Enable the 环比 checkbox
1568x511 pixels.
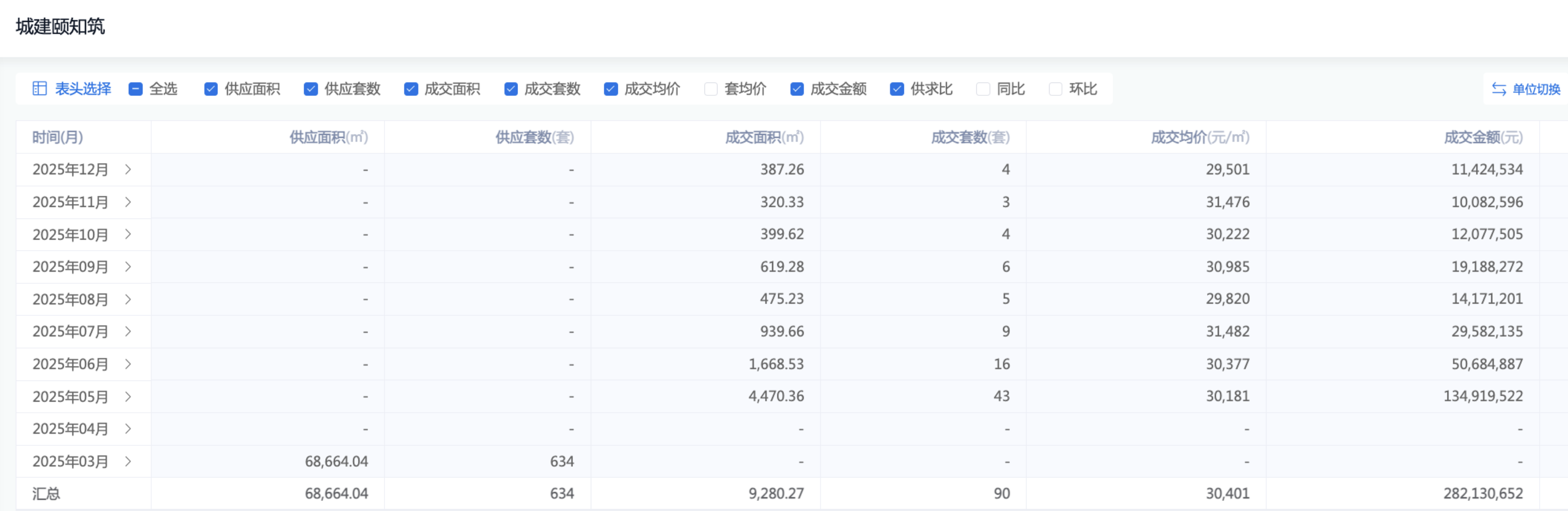1055,90
